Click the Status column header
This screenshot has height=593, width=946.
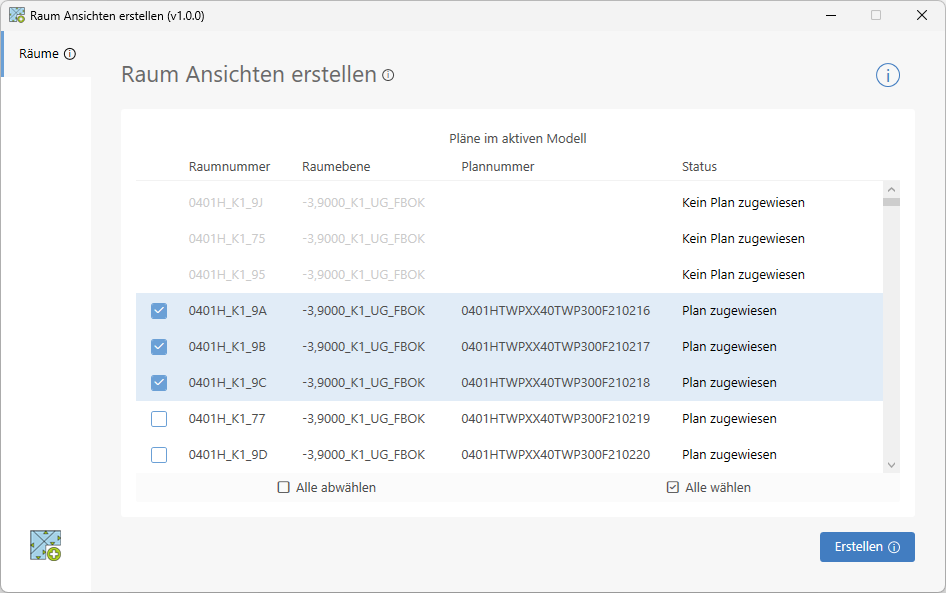coord(699,167)
